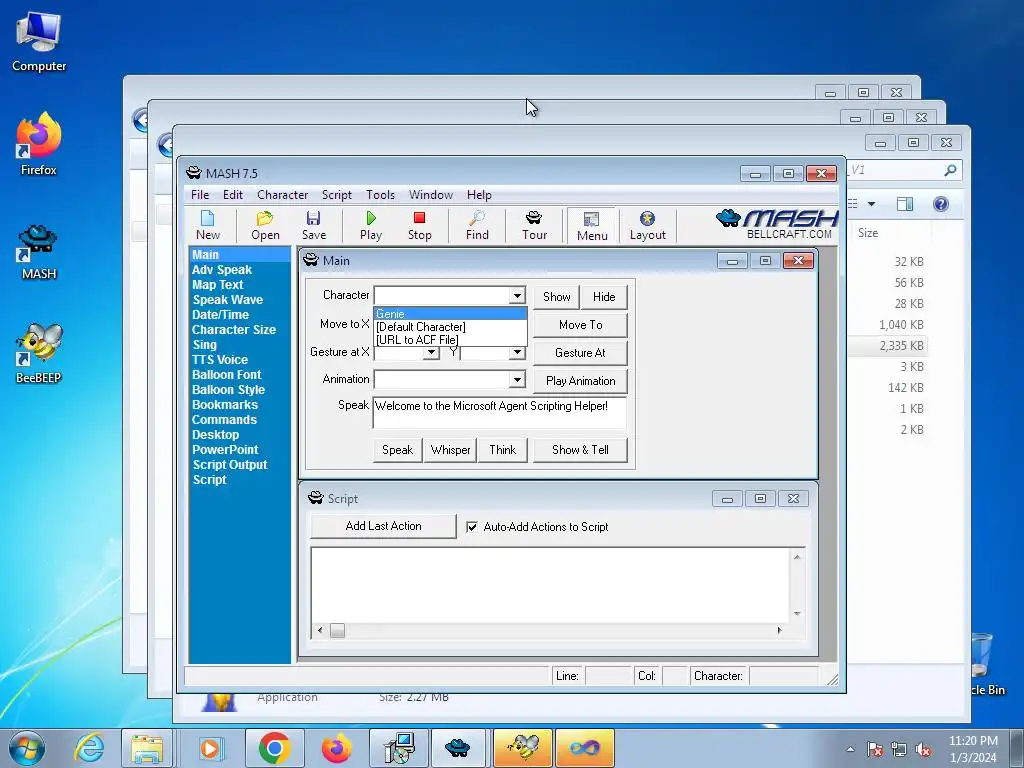Click the Whisper button
Viewport: 1024px width, 768px height.
point(450,450)
